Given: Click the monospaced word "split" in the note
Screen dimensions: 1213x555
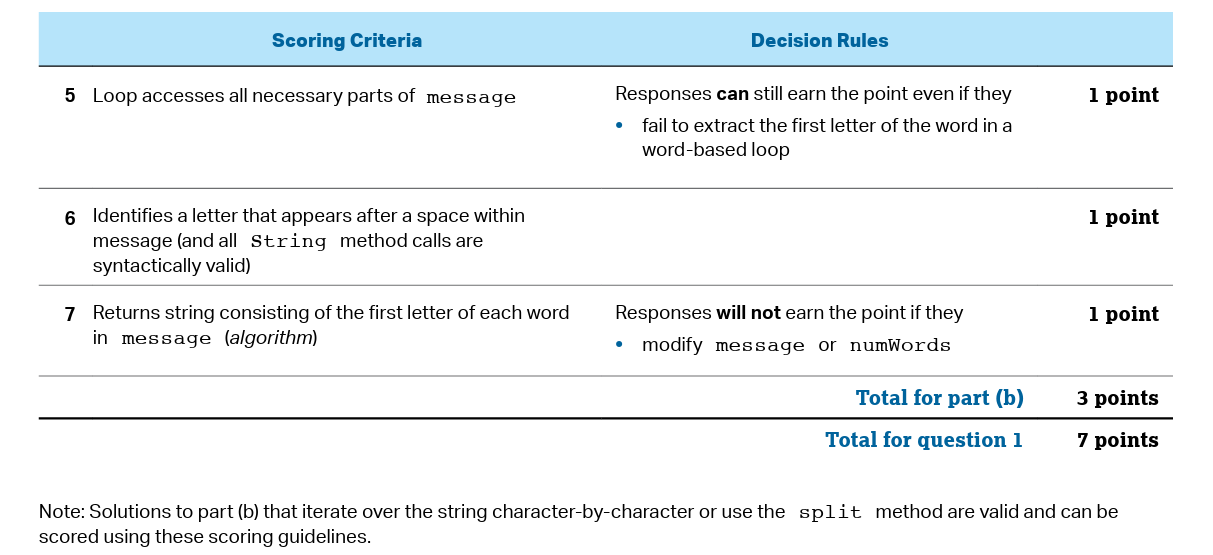Looking at the screenshot, I should pyautogui.click(x=828, y=513).
